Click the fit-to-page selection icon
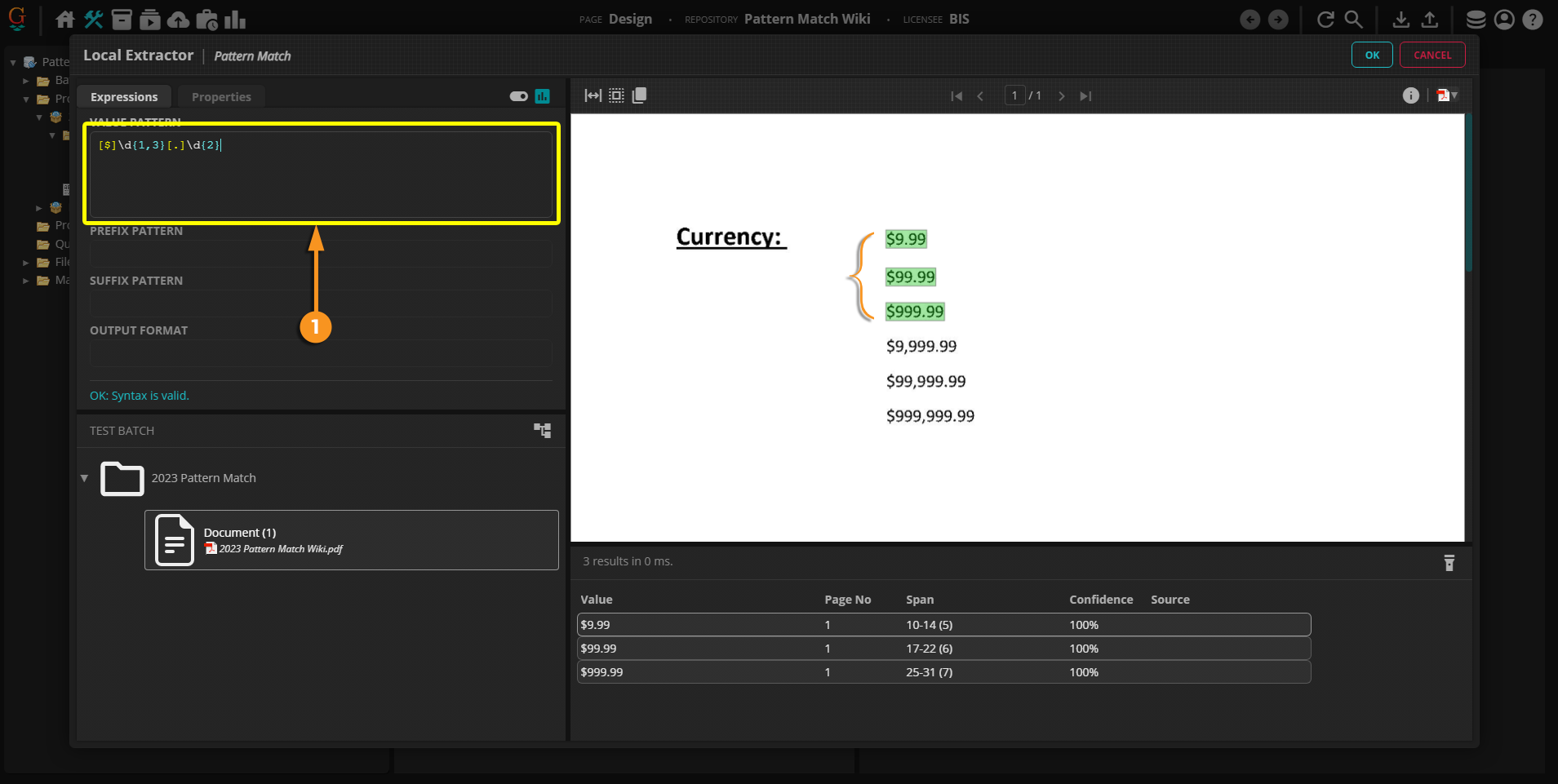Viewport: 1558px width, 784px height. 616,95
